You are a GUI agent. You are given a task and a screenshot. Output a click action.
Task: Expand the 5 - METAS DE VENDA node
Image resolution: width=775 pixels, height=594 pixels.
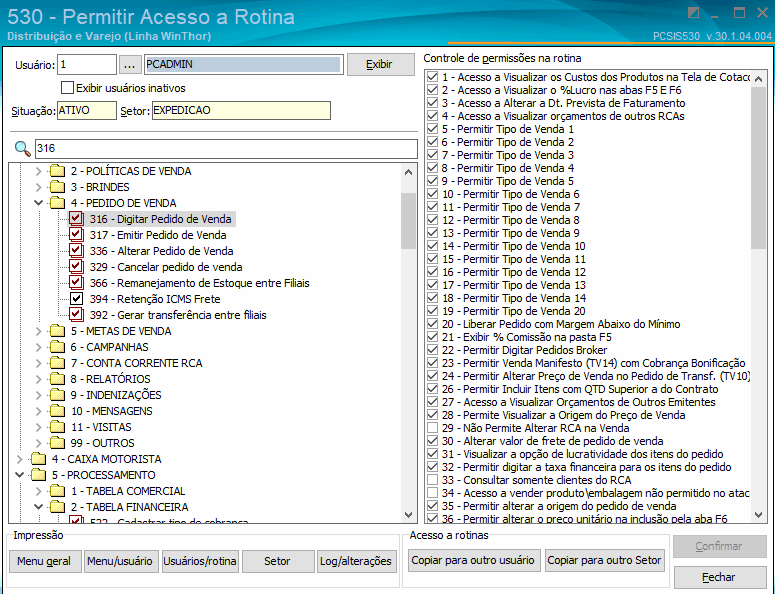[x=39, y=331]
